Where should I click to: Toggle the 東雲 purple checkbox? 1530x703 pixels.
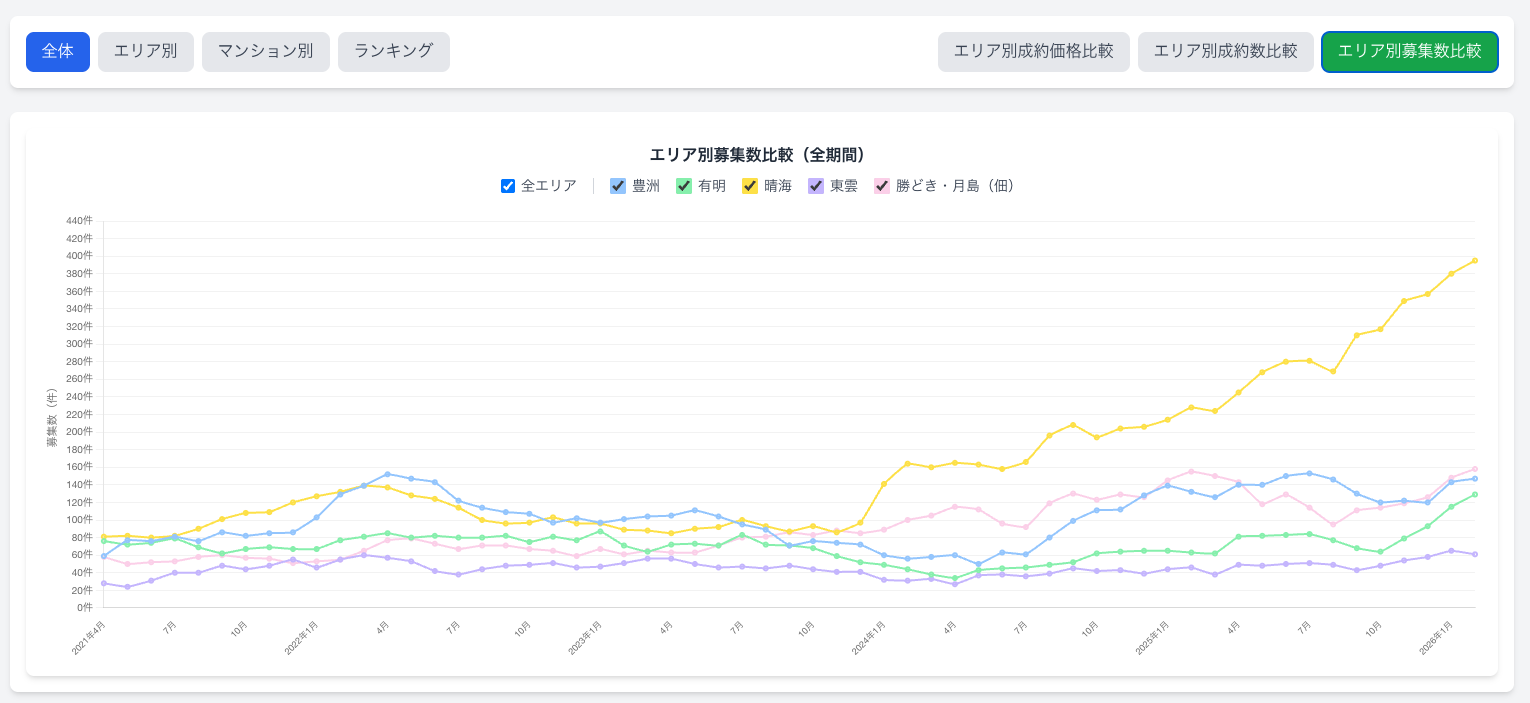816,186
